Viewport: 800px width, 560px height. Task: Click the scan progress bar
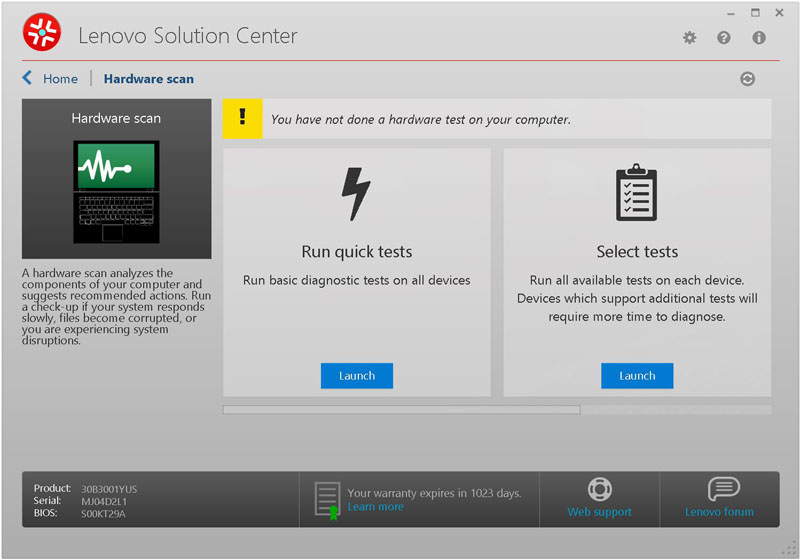pos(402,410)
